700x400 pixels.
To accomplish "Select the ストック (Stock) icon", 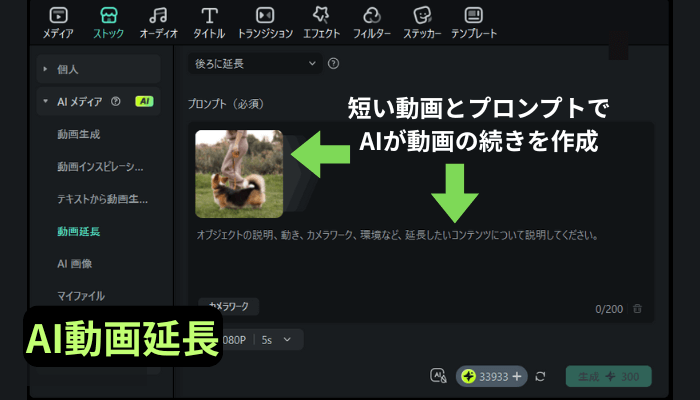I will pyautogui.click(x=110, y=16).
